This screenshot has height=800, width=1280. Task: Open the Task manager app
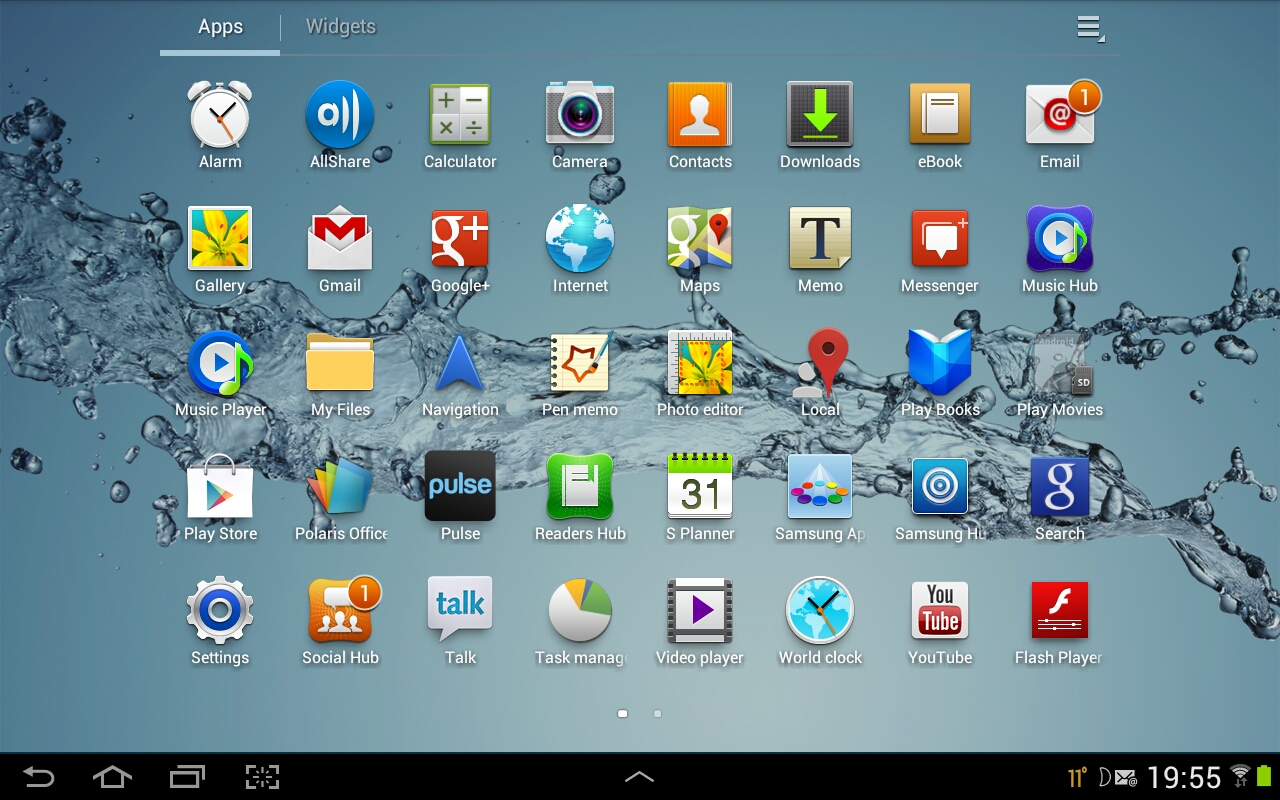pyautogui.click(x=580, y=613)
